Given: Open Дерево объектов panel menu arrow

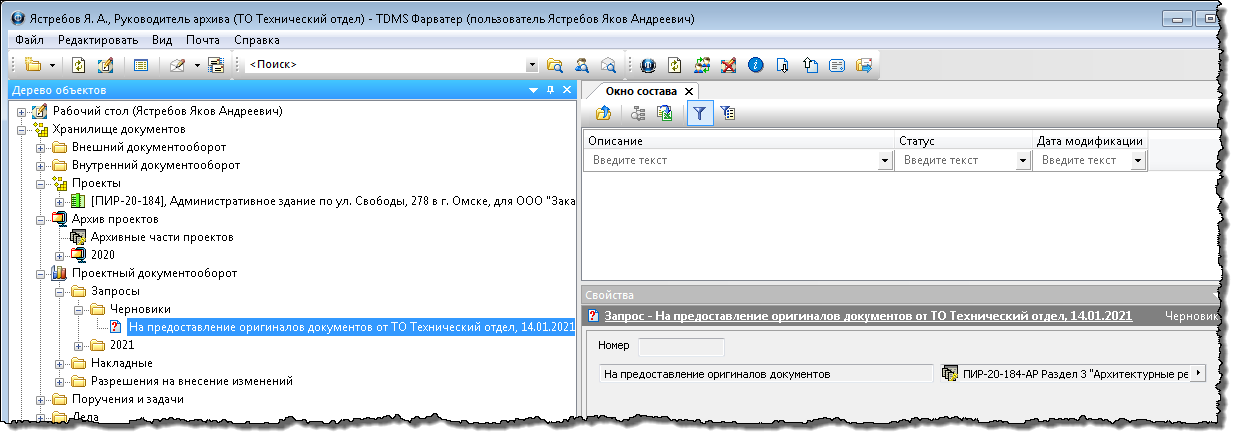Looking at the screenshot, I should (534, 90).
